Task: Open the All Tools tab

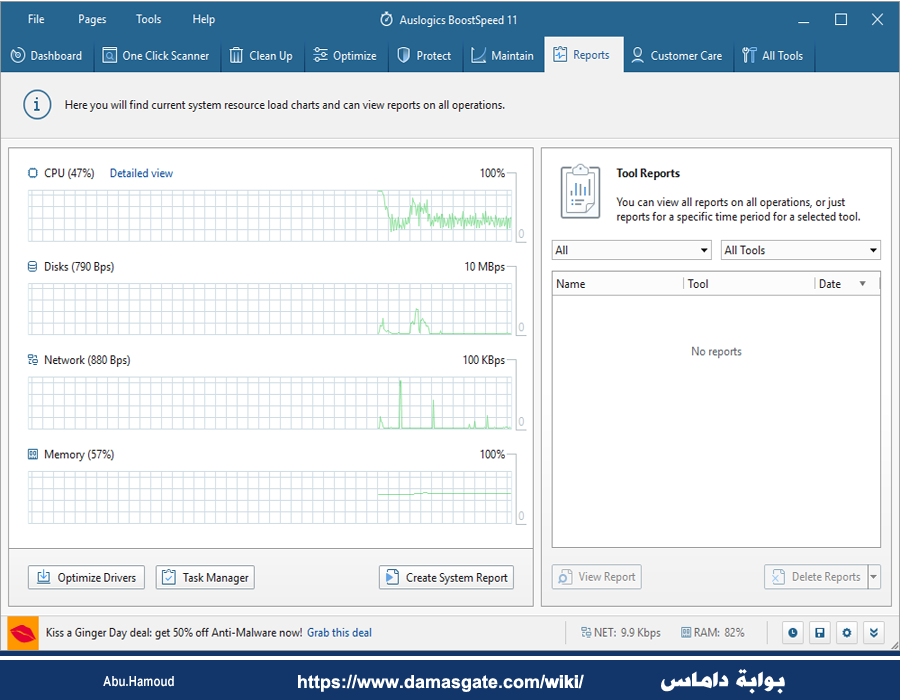Action: tap(773, 55)
